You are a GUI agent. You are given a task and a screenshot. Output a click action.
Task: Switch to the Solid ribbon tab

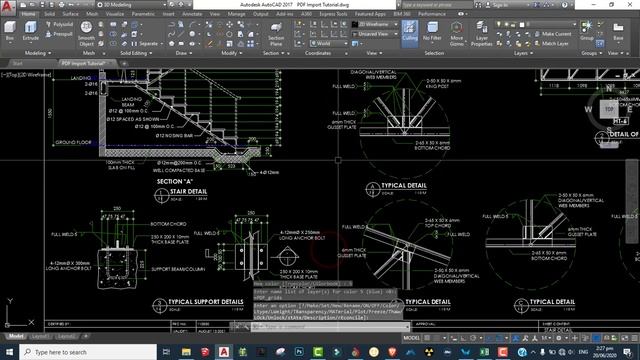[49, 14]
